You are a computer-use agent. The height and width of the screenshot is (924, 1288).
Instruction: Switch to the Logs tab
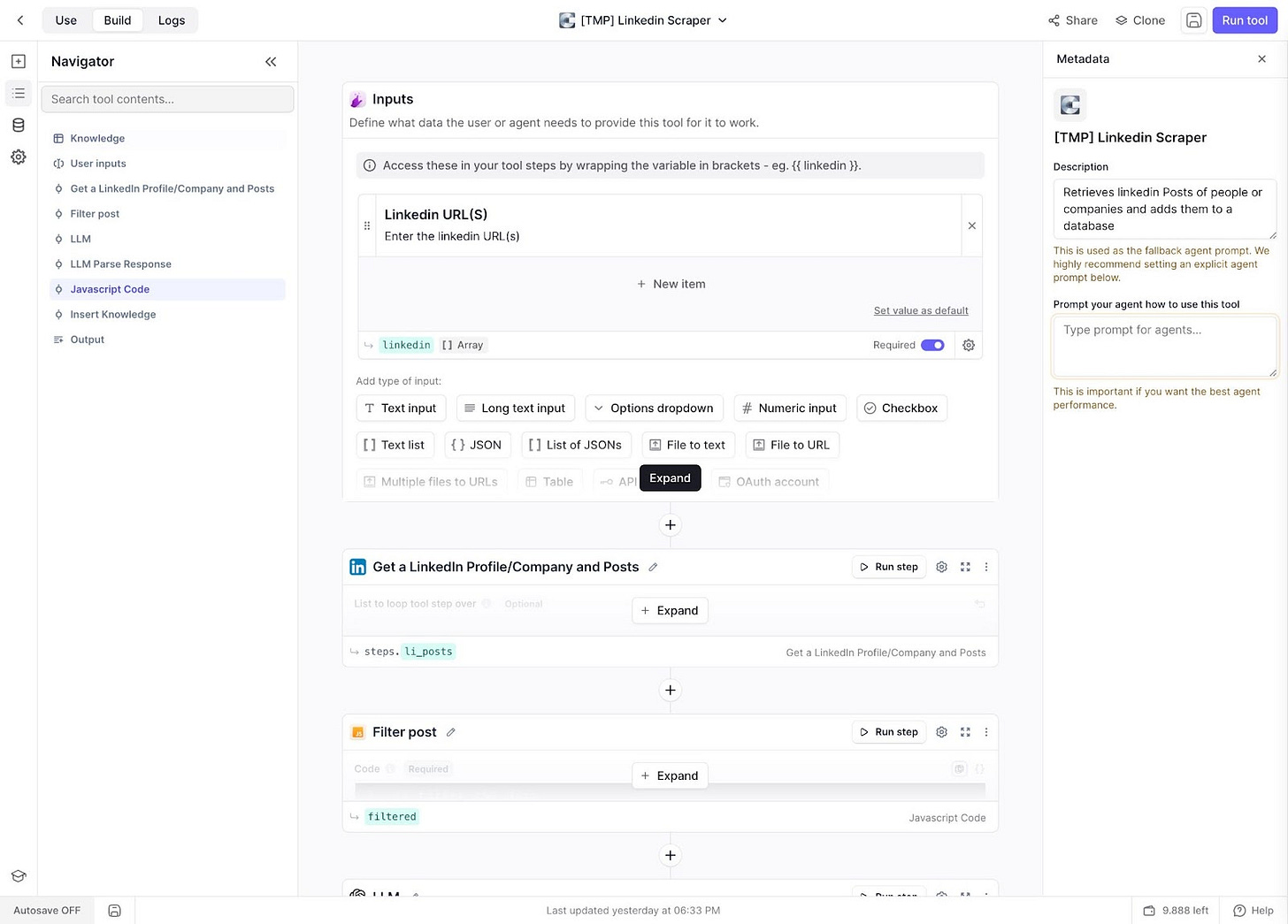(172, 20)
